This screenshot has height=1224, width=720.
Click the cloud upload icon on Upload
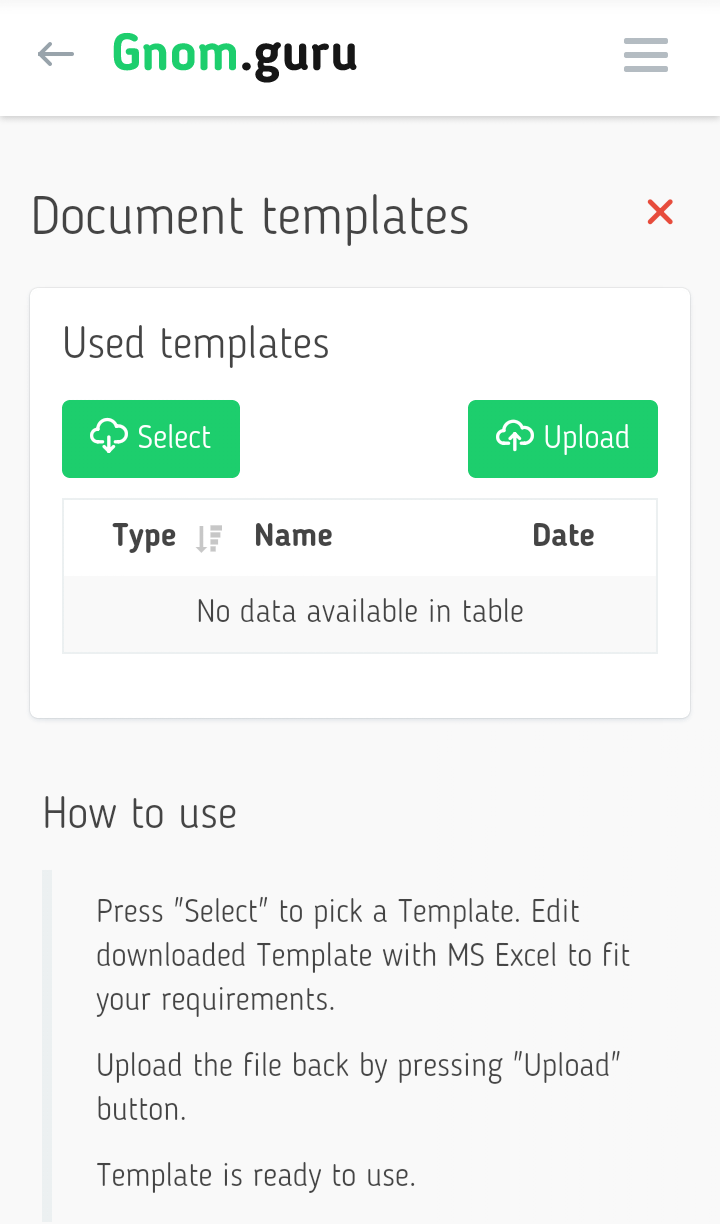[x=515, y=437]
